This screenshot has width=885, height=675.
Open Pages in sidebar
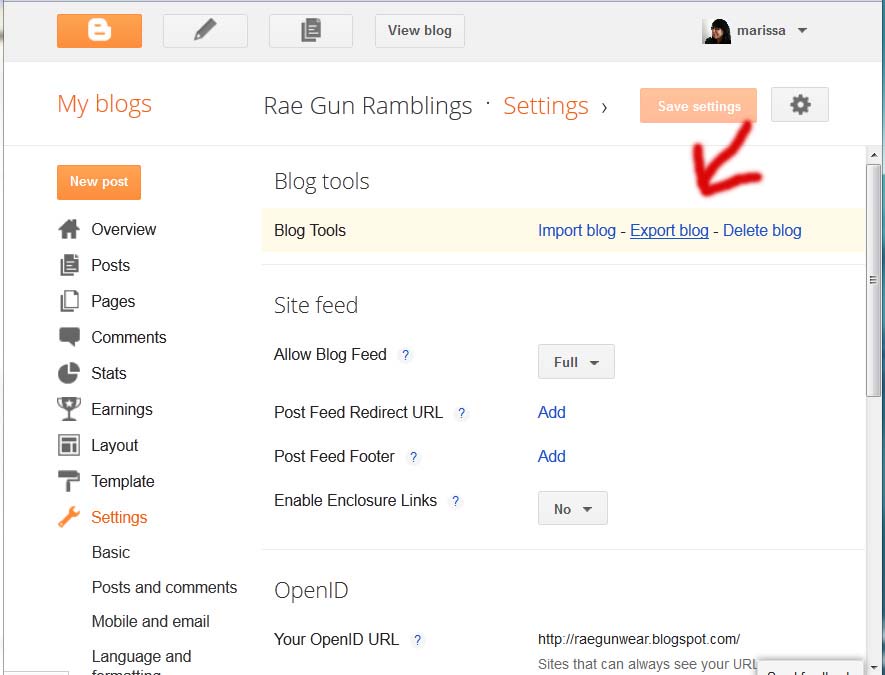click(x=113, y=301)
